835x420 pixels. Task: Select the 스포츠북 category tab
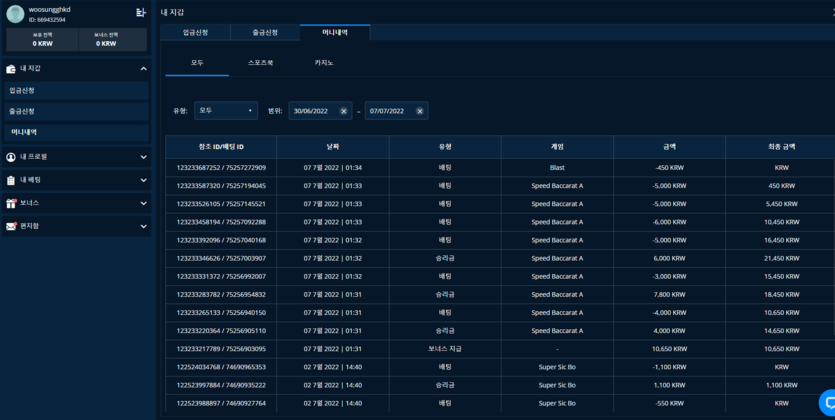[x=260, y=63]
